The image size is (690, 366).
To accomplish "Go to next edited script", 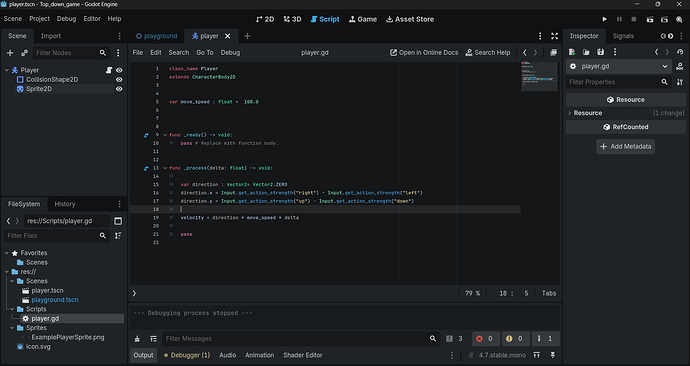I will point(536,52).
